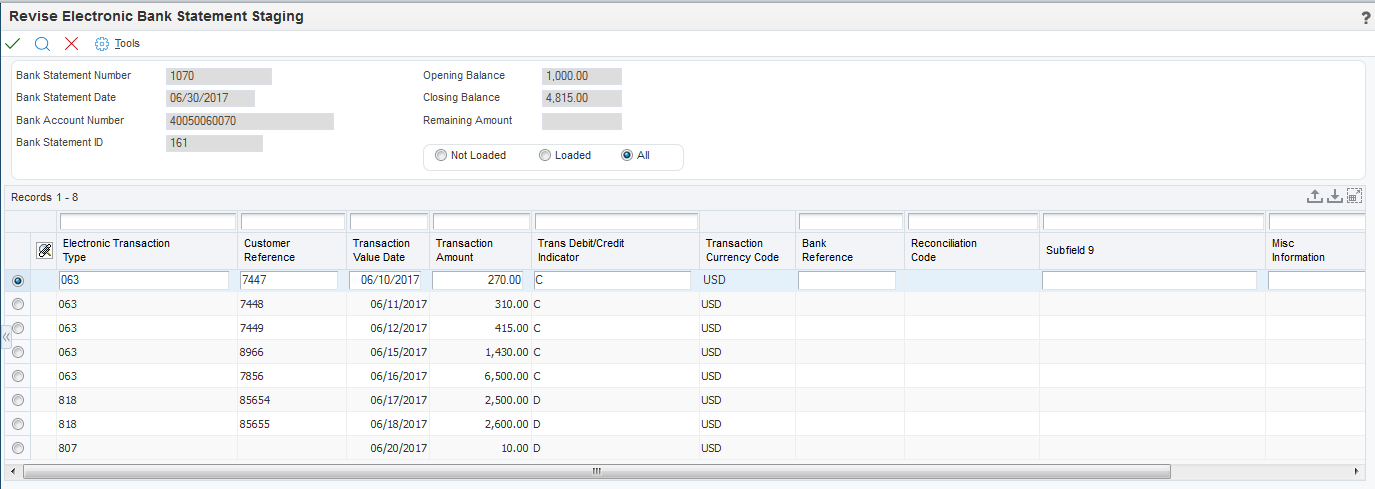Image resolution: width=1375 pixels, height=489 pixels.
Task: Click the green OK checkmark icon
Action: point(13,43)
